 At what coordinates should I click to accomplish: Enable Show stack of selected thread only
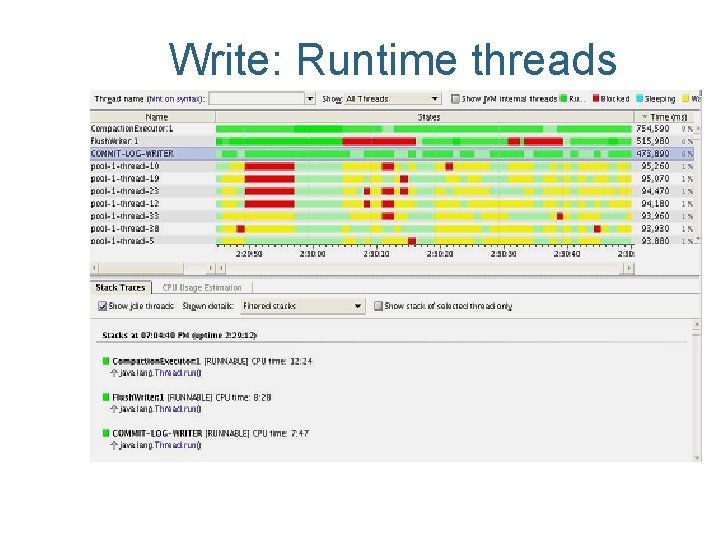(378, 306)
